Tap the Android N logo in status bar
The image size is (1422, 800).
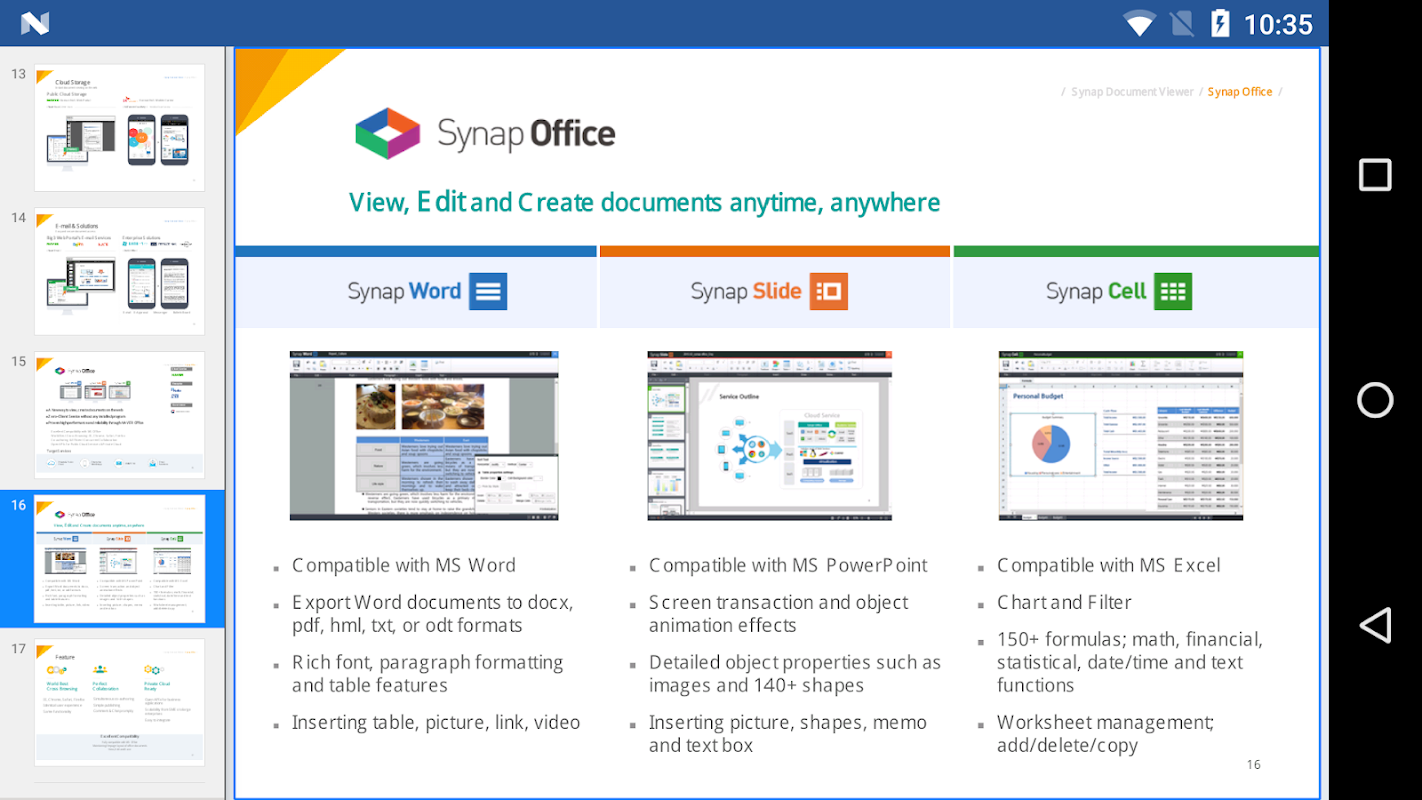34,22
